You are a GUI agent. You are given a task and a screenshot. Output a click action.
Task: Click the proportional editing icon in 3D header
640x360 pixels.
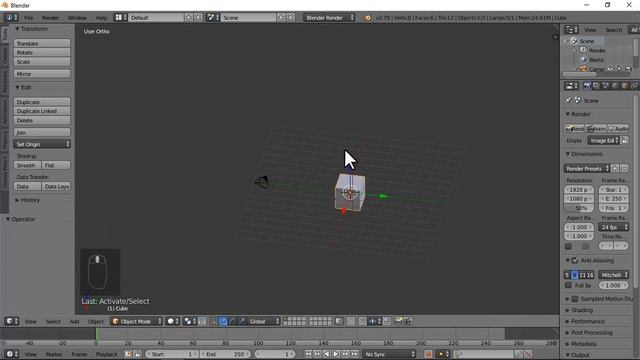tap(351, 321)
